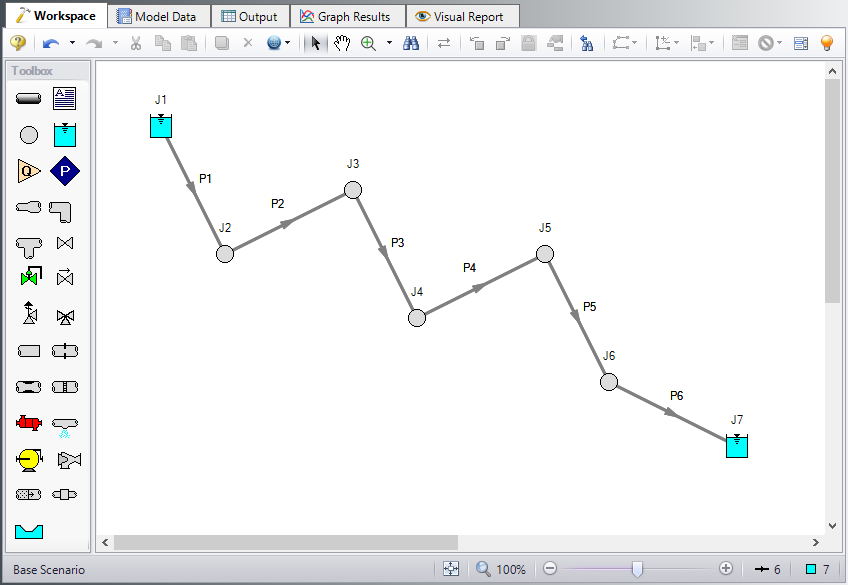Expand the zoom tool dropdown

[x=389, y=44]
